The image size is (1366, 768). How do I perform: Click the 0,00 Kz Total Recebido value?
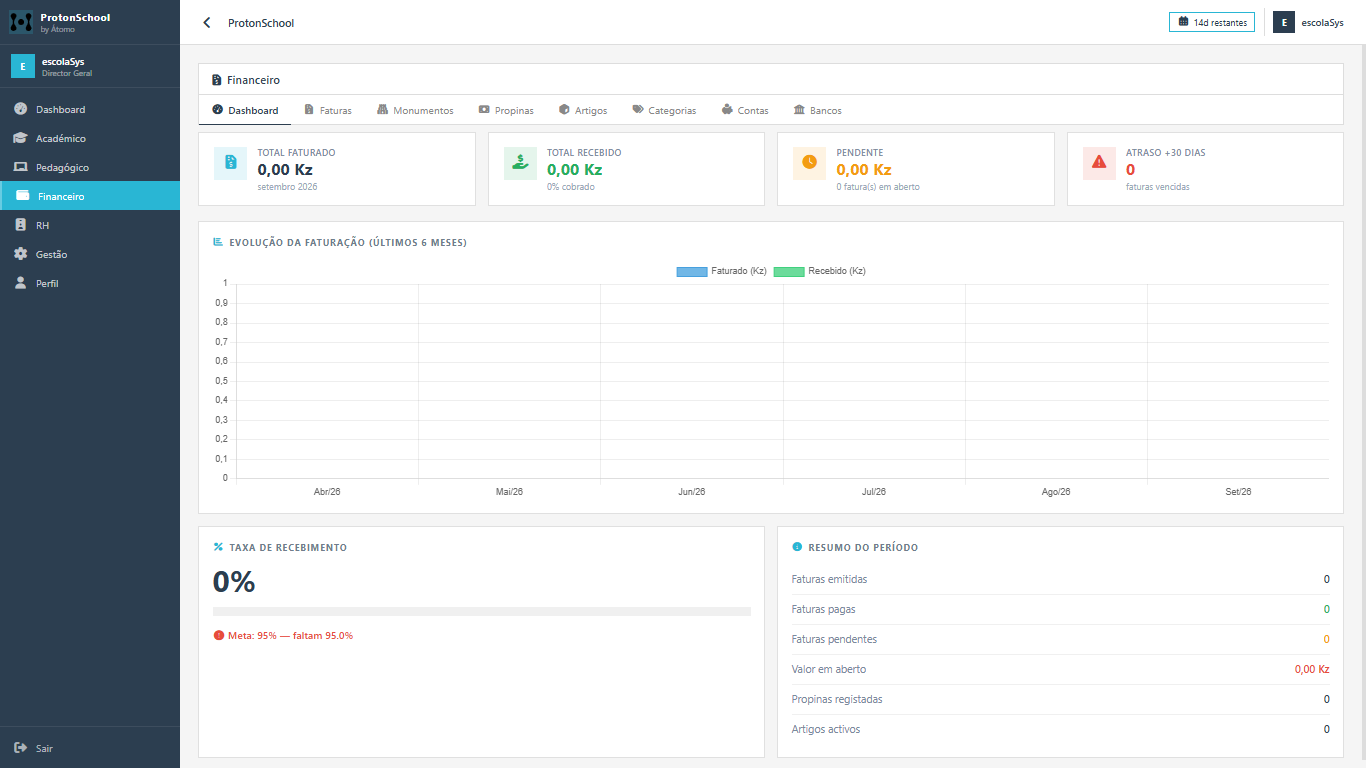click(x=574, y=170)
